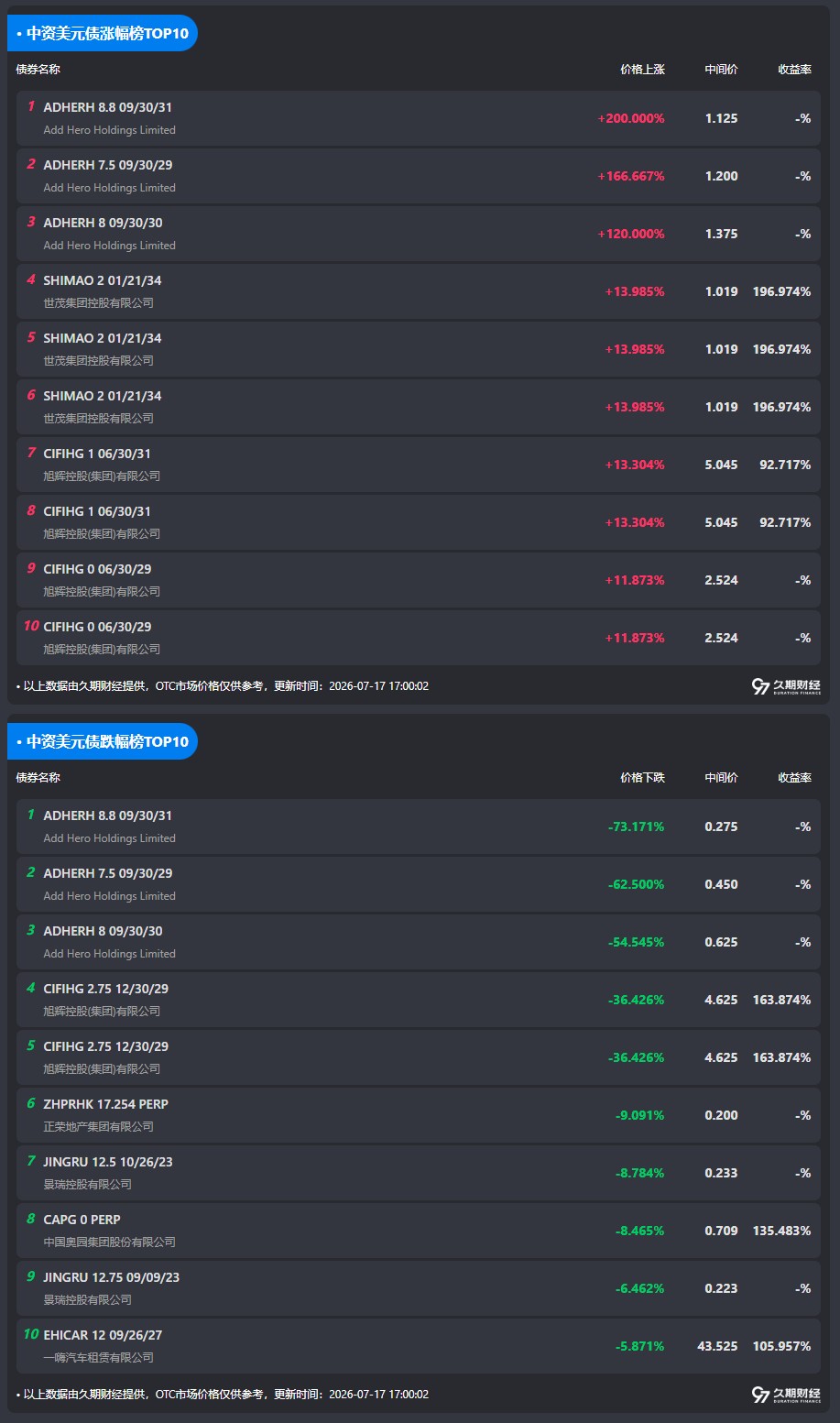Image resolution: width=840 pixels, height=1423 pixels.
Task: Click 收益率 column header in gainers table
Action: [x=794, y=70]
